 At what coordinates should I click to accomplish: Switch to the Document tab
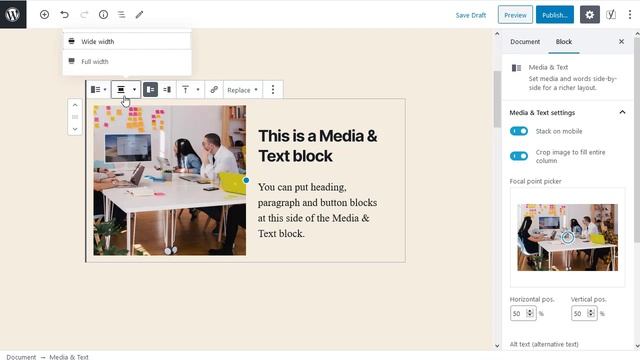tap(525, 42)
